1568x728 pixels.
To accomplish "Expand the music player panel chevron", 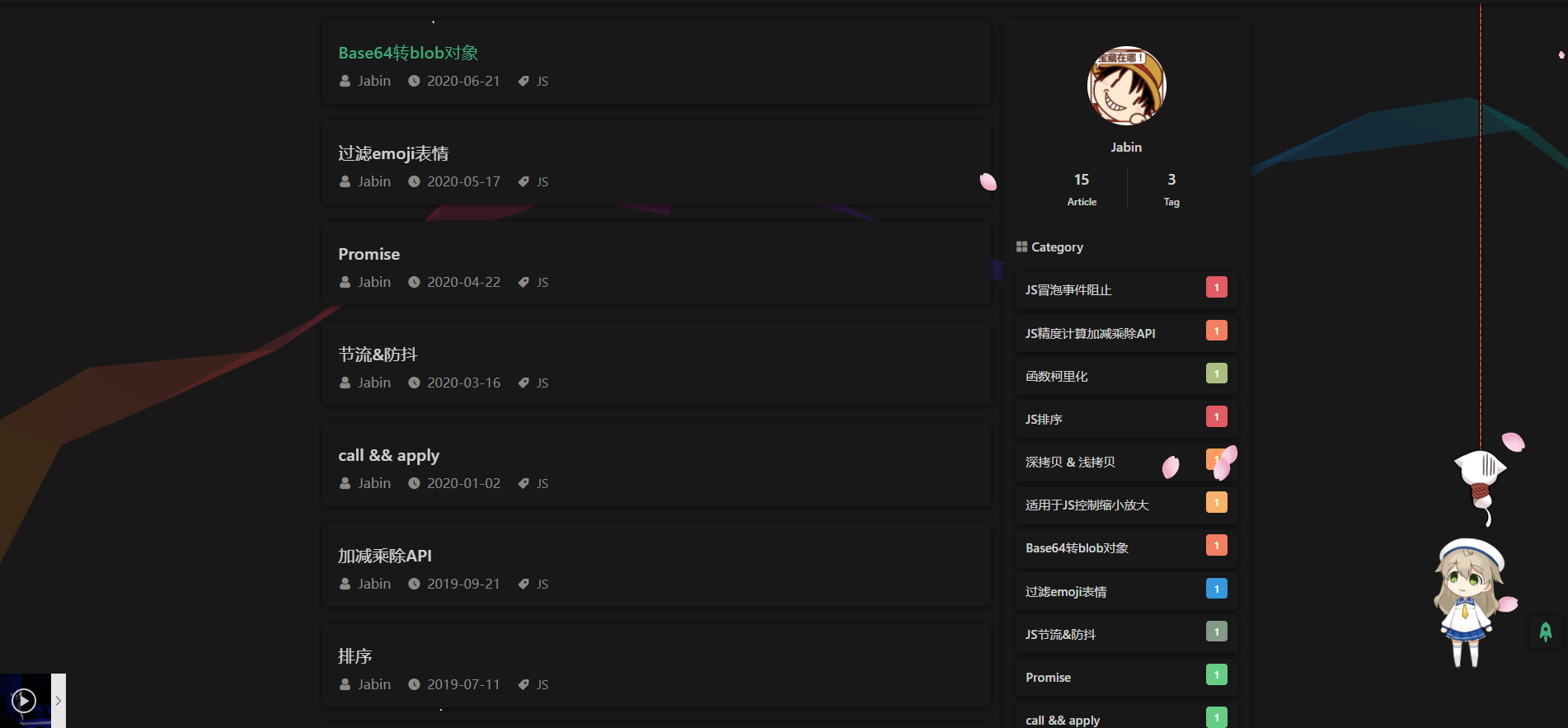I will (59, 701).
